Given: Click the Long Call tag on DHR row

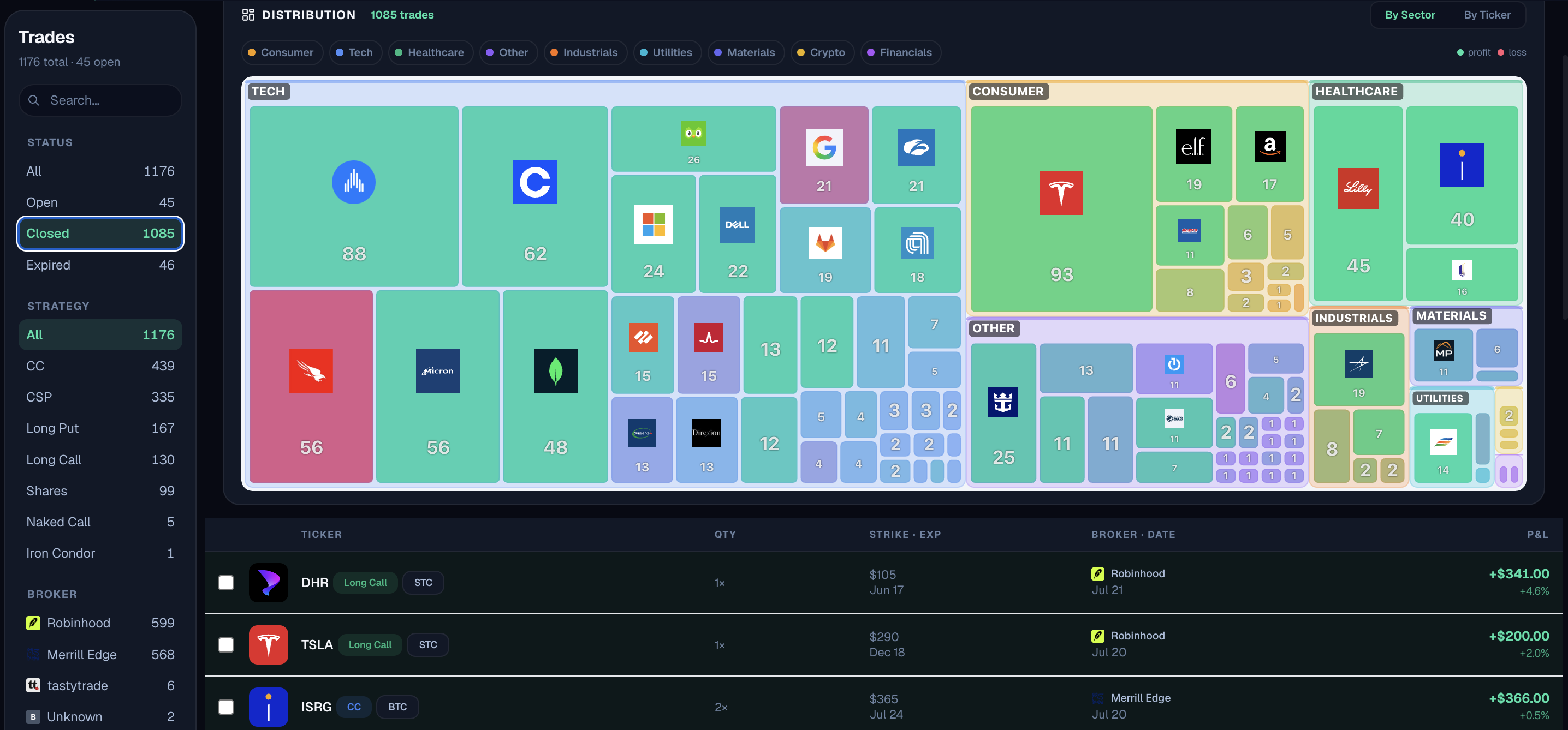Looking at the screenshot, I should (x=365, y=583).
